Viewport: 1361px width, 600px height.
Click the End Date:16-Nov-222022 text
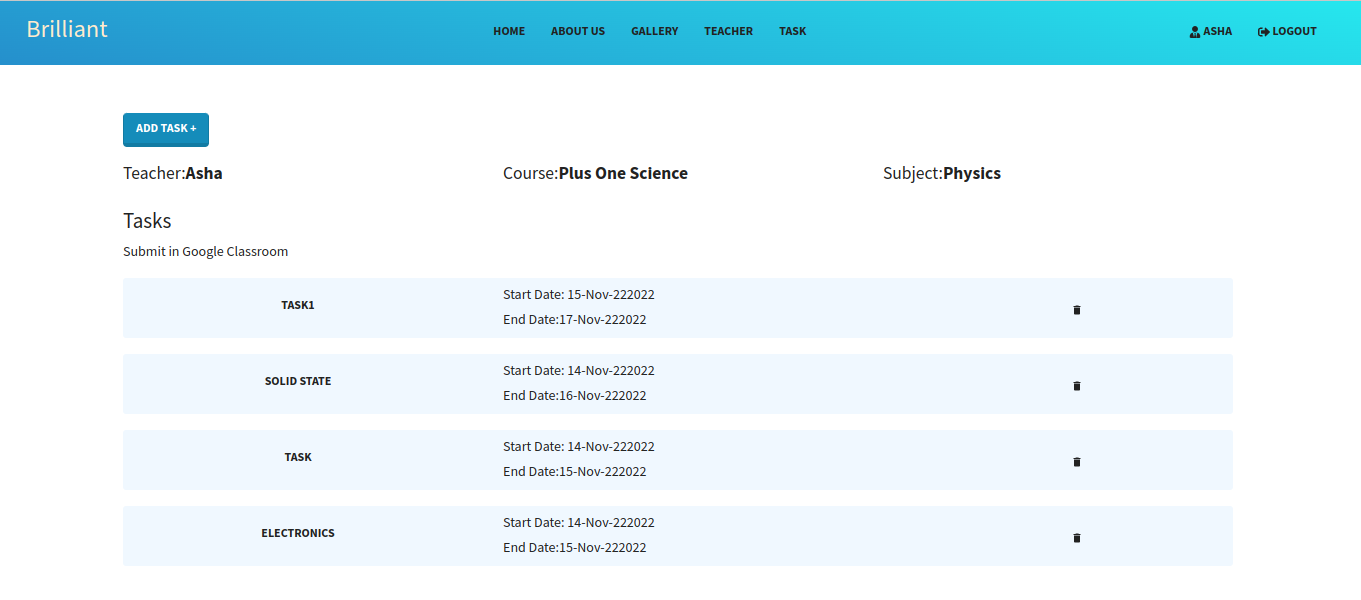pos(575,396)
